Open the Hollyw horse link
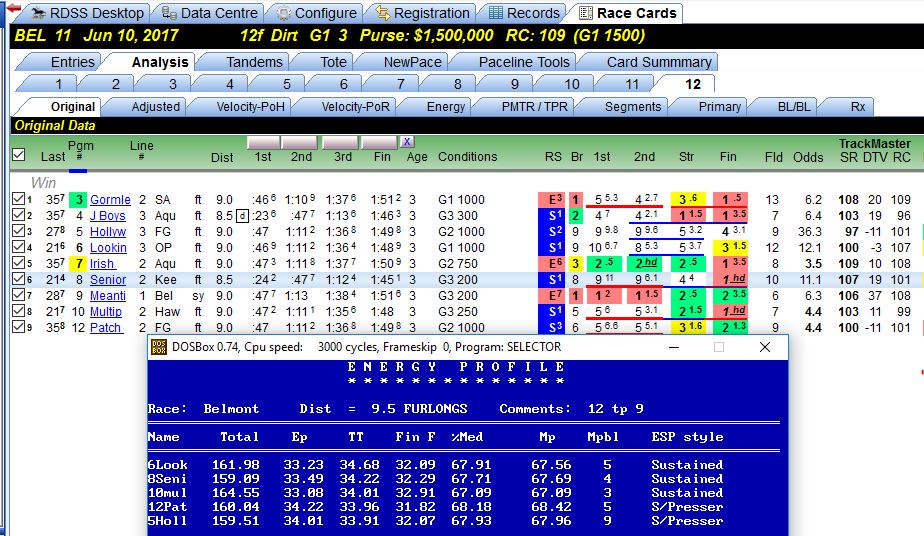924x536 pixels. tap(108, 231)
